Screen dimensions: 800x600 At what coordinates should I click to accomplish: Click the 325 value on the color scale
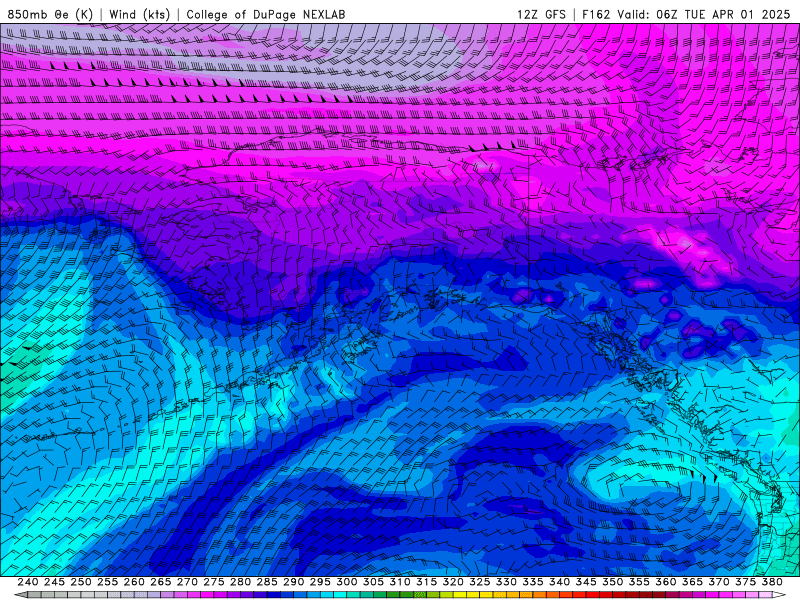pyautogui.click(x=480, y=582)
